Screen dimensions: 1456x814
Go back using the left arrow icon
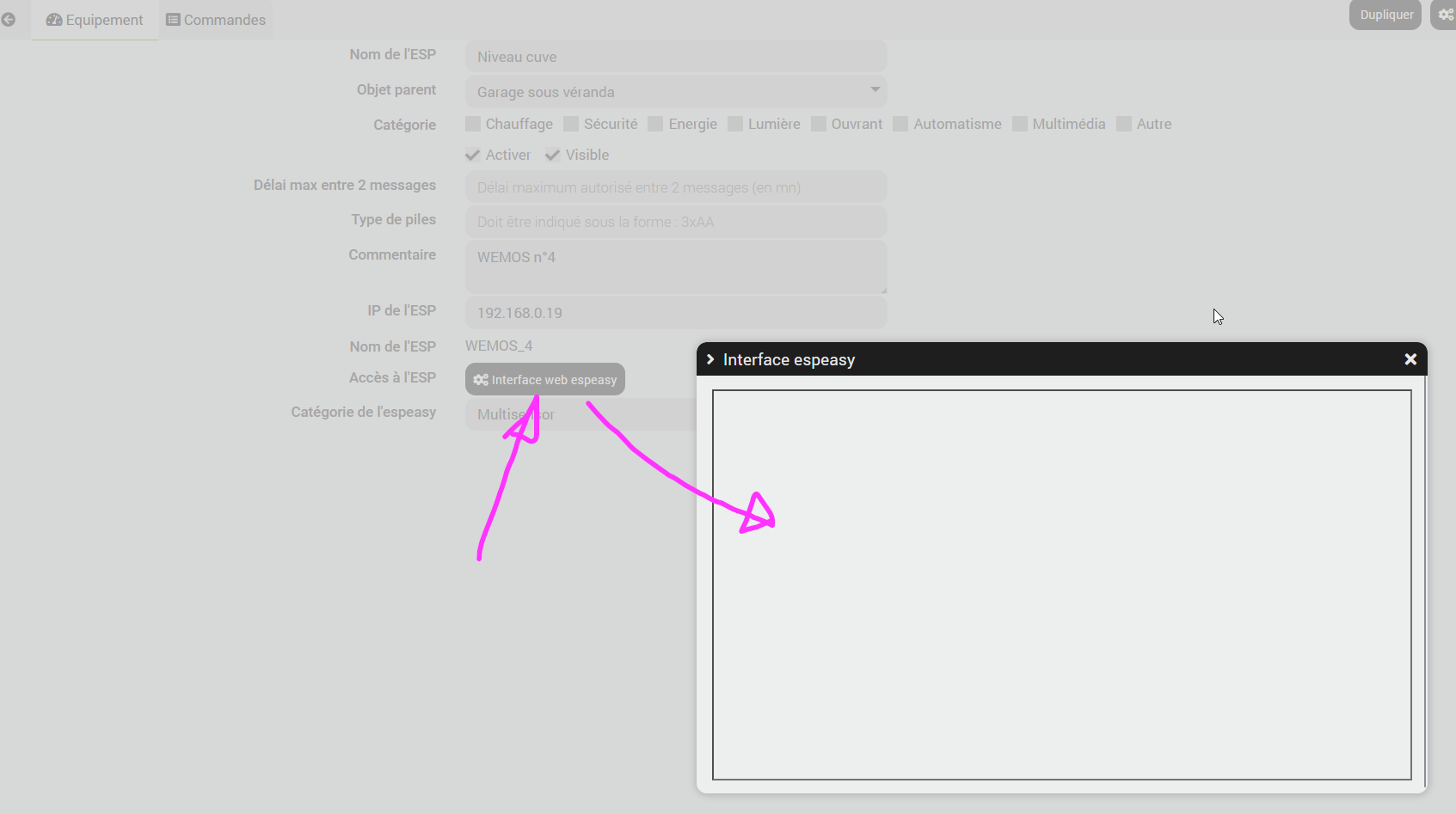pos(9,20)
